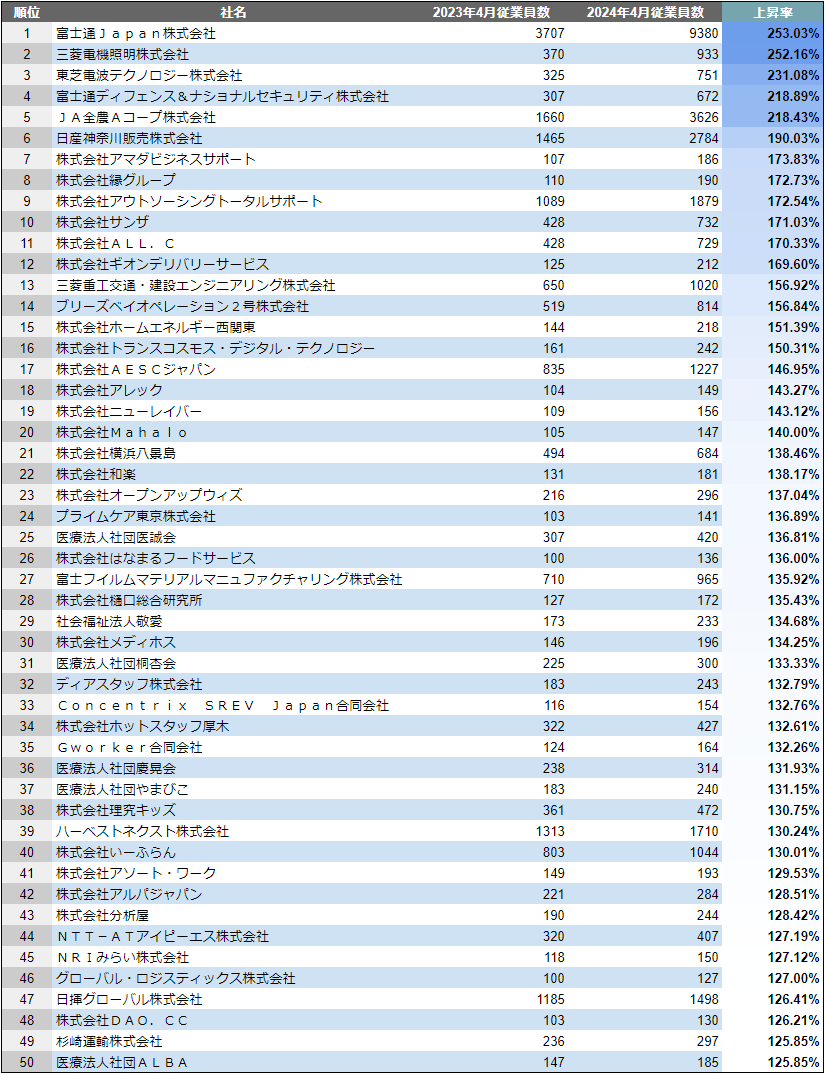The height and width of the screenshot is (1074, 825).
Task: Select 株式会社アウトソーシングトータルサポート cell
Action: (x=190, y=201)
